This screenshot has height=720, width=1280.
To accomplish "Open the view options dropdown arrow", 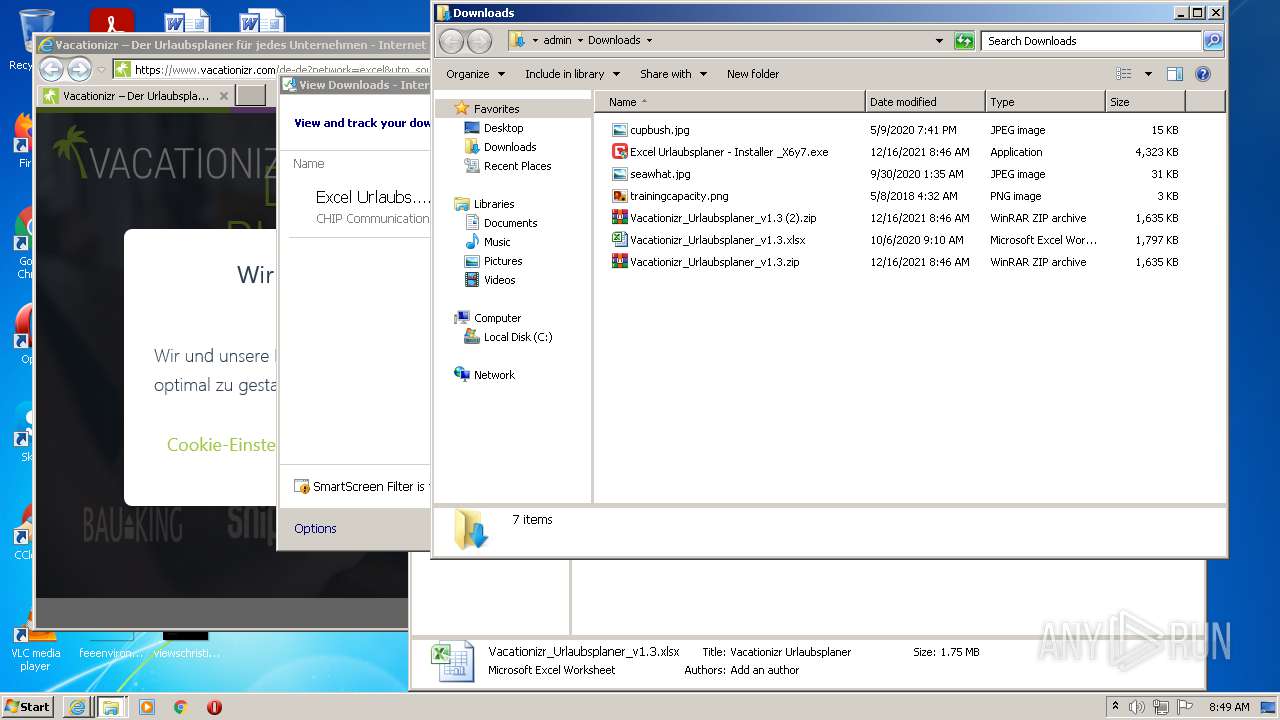I will coord(1148,74).
